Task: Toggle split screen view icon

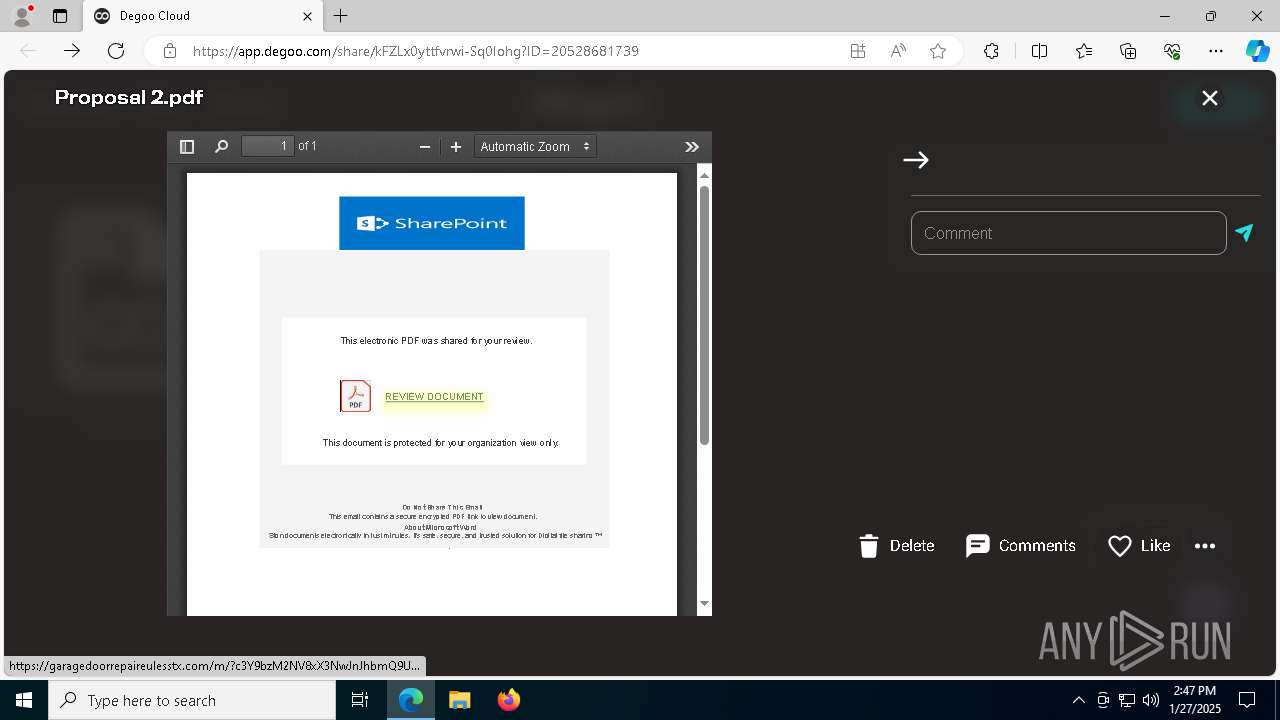Action: (x=1039, y=51)
